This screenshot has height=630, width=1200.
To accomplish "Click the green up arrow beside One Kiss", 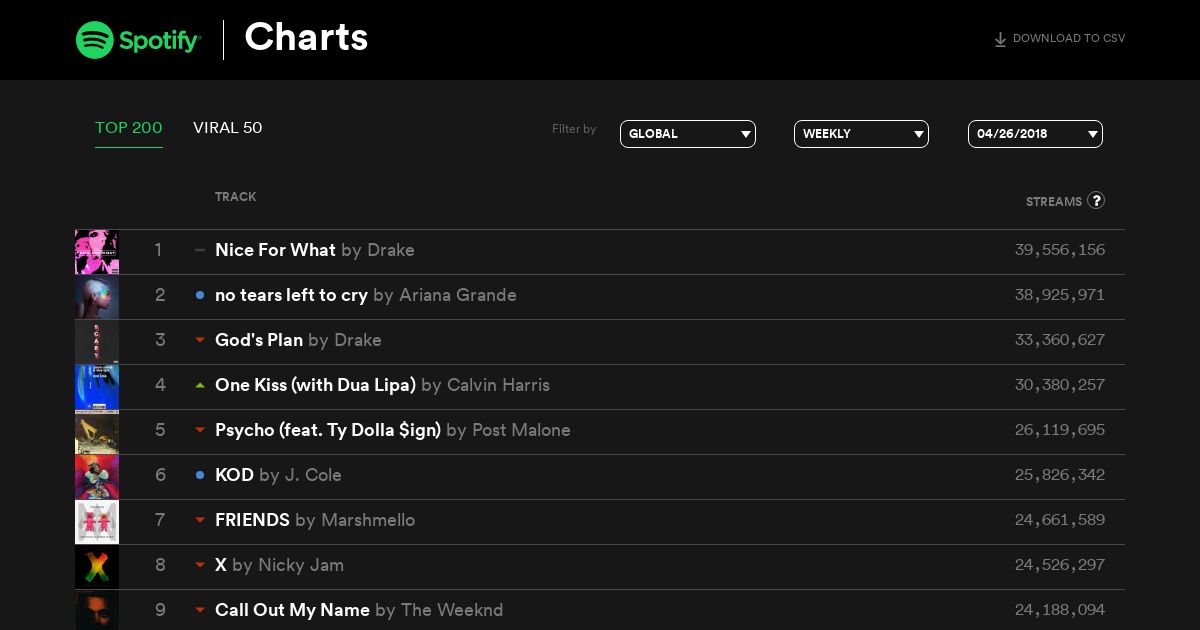I will pos(200,385).
